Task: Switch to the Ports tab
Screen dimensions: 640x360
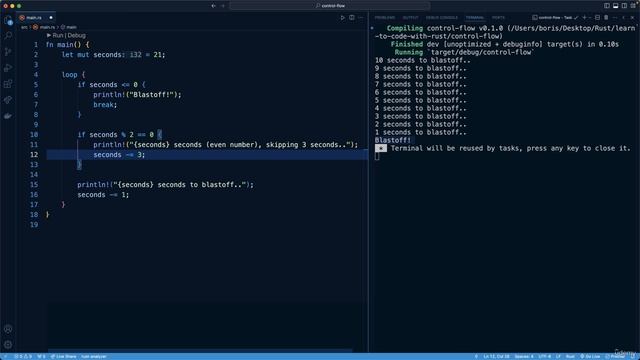Action: pyautogui.click(x=498, y=18)
